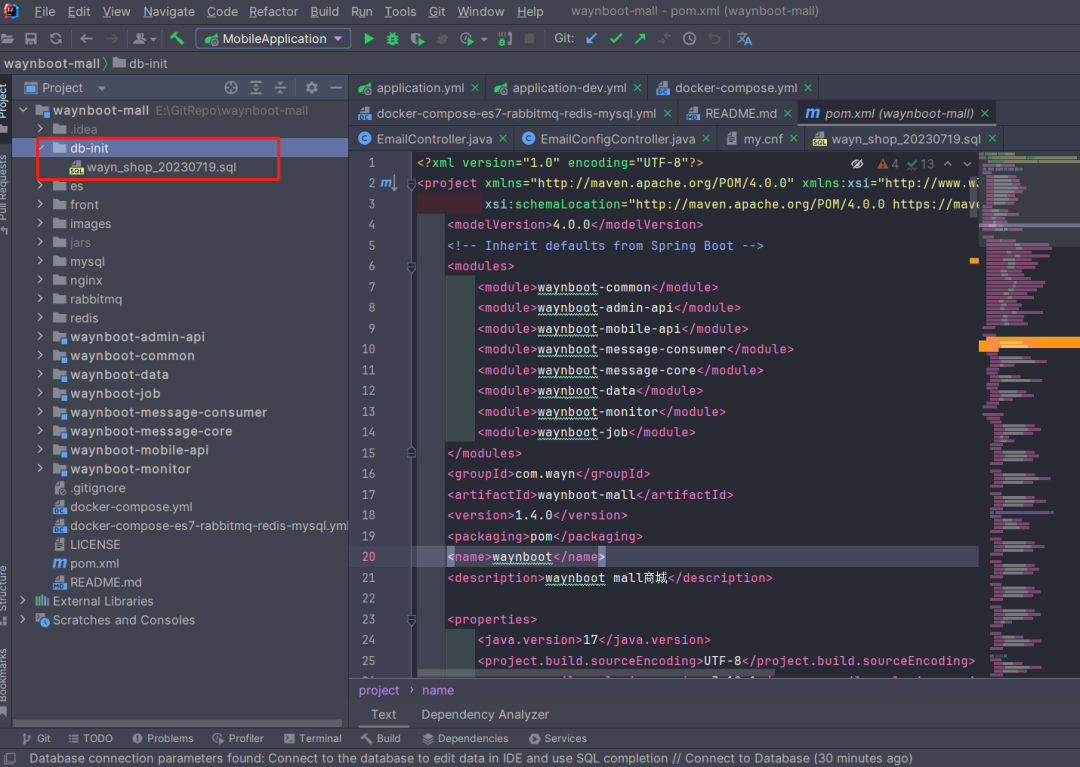Viewport: 1080px width, 767px height.
Task: Start debugging with the bug icon
Action: tap(393, 39)
